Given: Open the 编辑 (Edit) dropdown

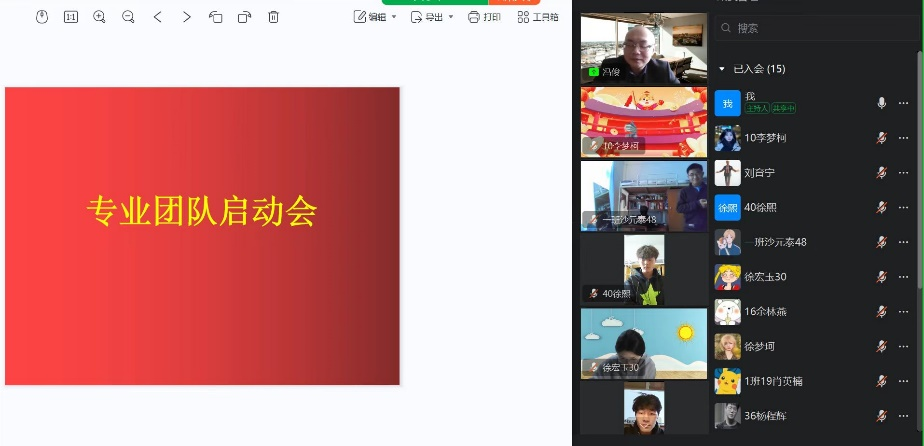Looking at the screenshot, I should tap(376, 17).
